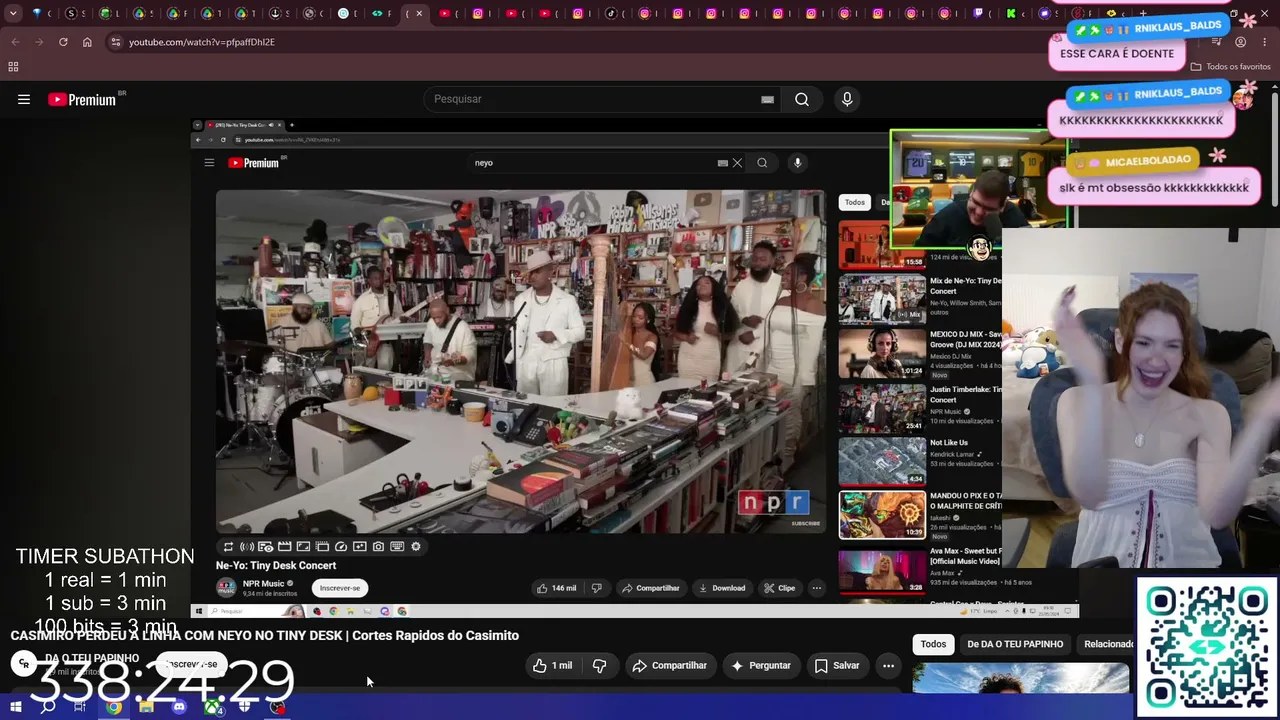The image size is (1280, 720).
Task: Open the YouTube guide hamburger menu
Action: click(24, 99)
